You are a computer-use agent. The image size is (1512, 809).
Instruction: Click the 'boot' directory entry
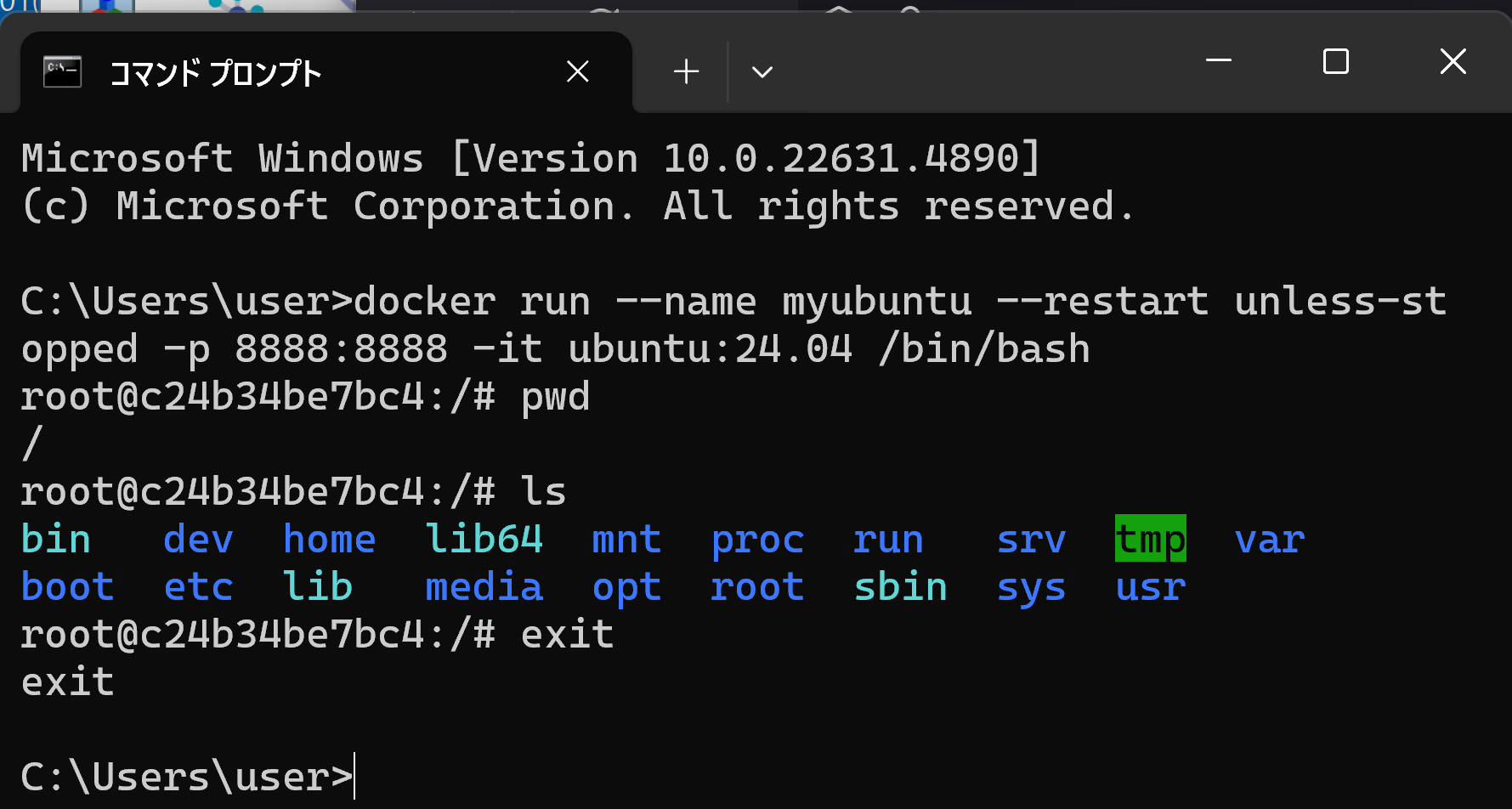point(67,587)
